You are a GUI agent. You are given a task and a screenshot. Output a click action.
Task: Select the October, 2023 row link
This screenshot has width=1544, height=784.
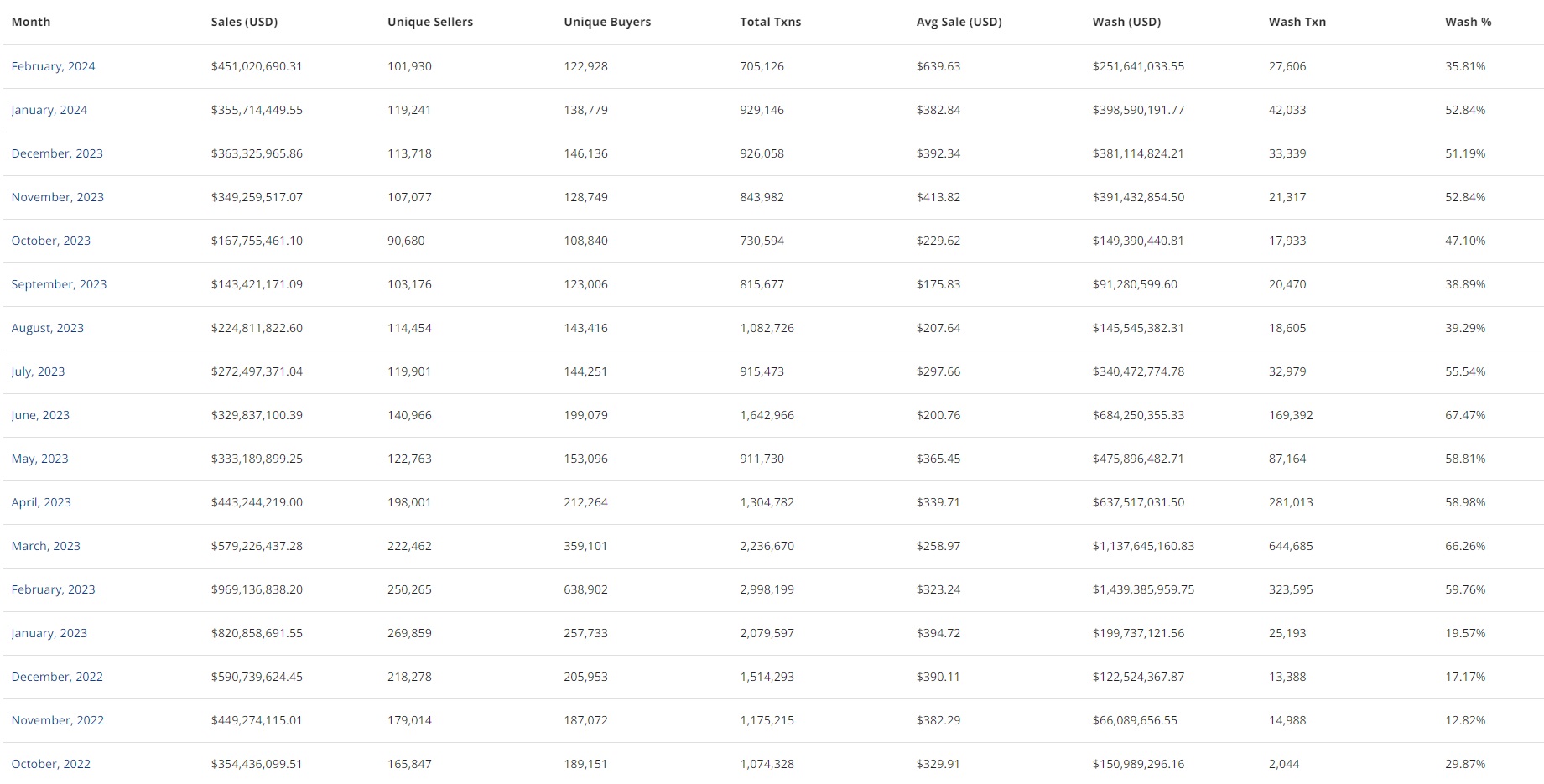pyautogui.click(x=50, y=241)
